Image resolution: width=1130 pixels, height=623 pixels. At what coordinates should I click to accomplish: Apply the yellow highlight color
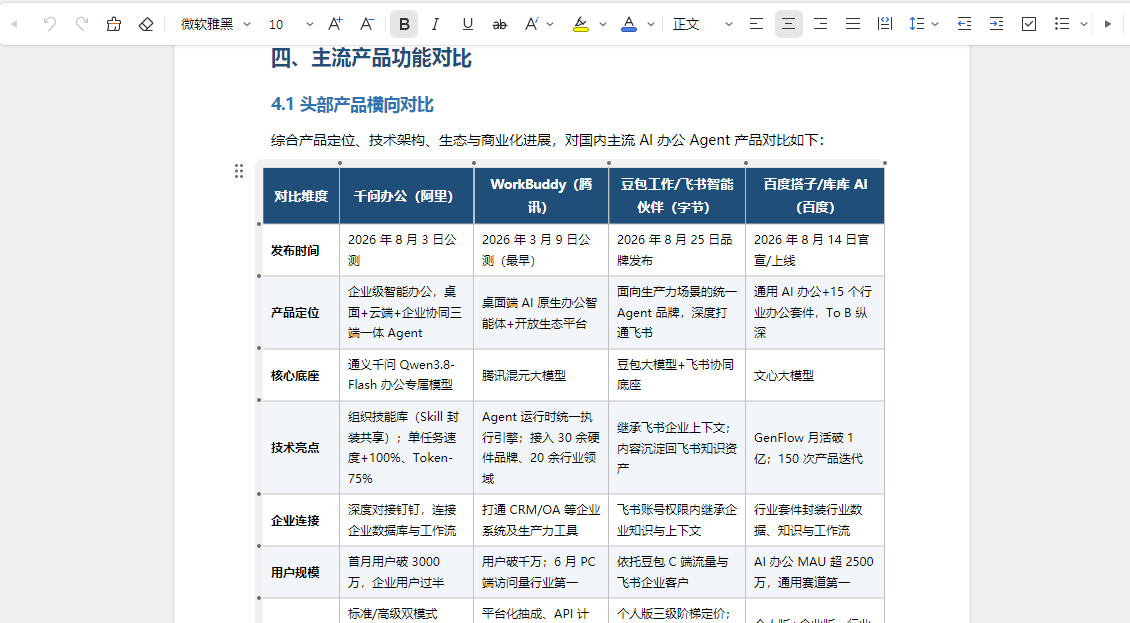[581, 24]
